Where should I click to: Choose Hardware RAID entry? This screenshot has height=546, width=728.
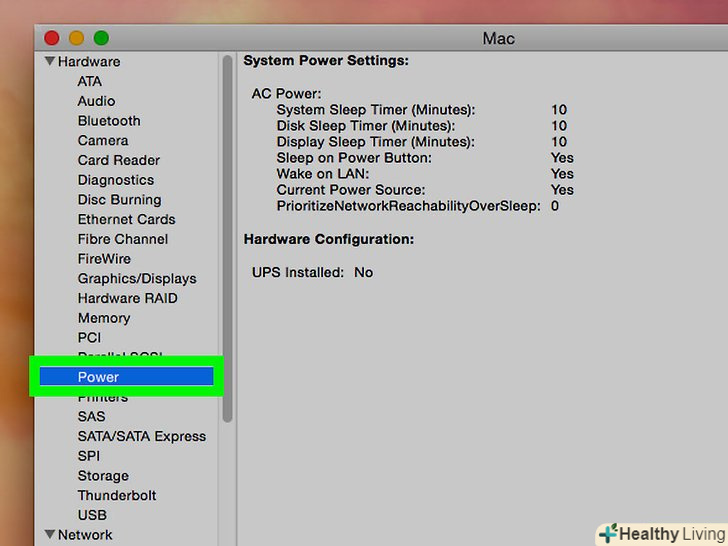tap(128, 298)
